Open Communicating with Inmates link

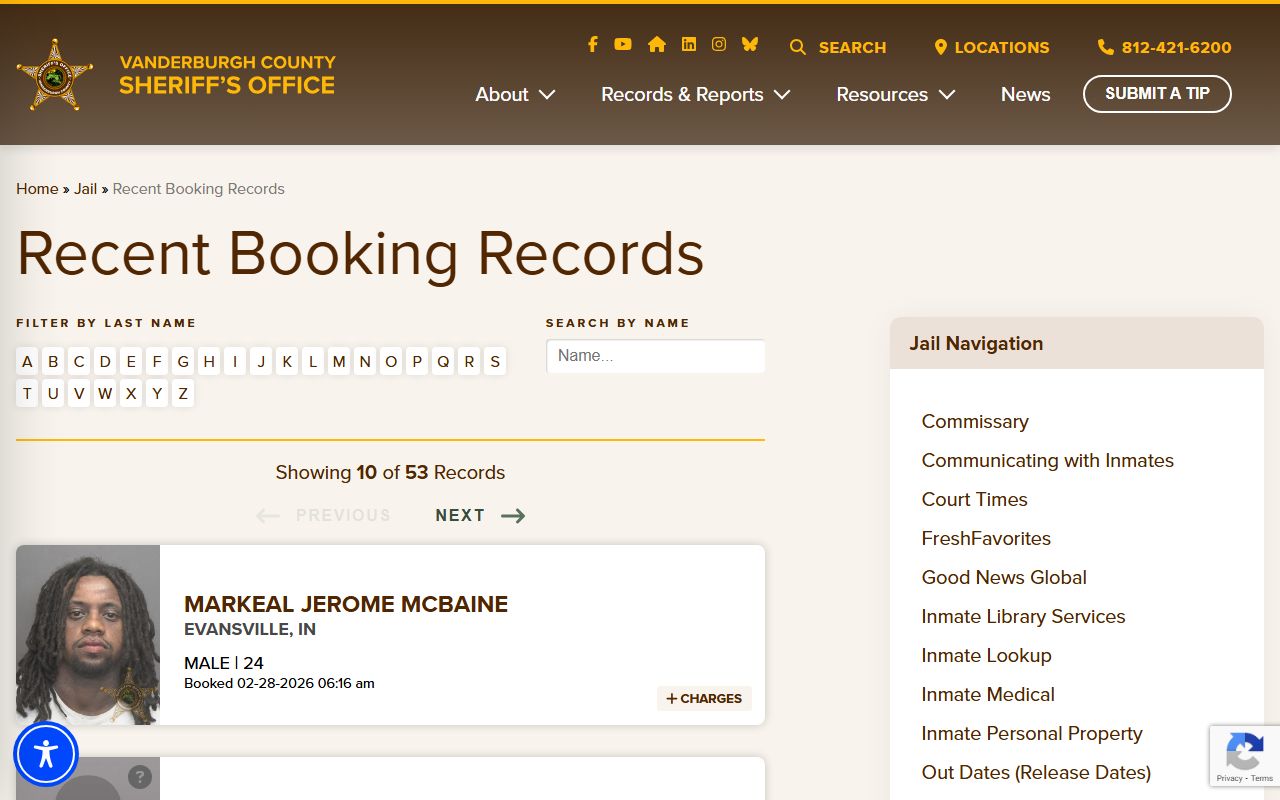[x=1048, y=461]
